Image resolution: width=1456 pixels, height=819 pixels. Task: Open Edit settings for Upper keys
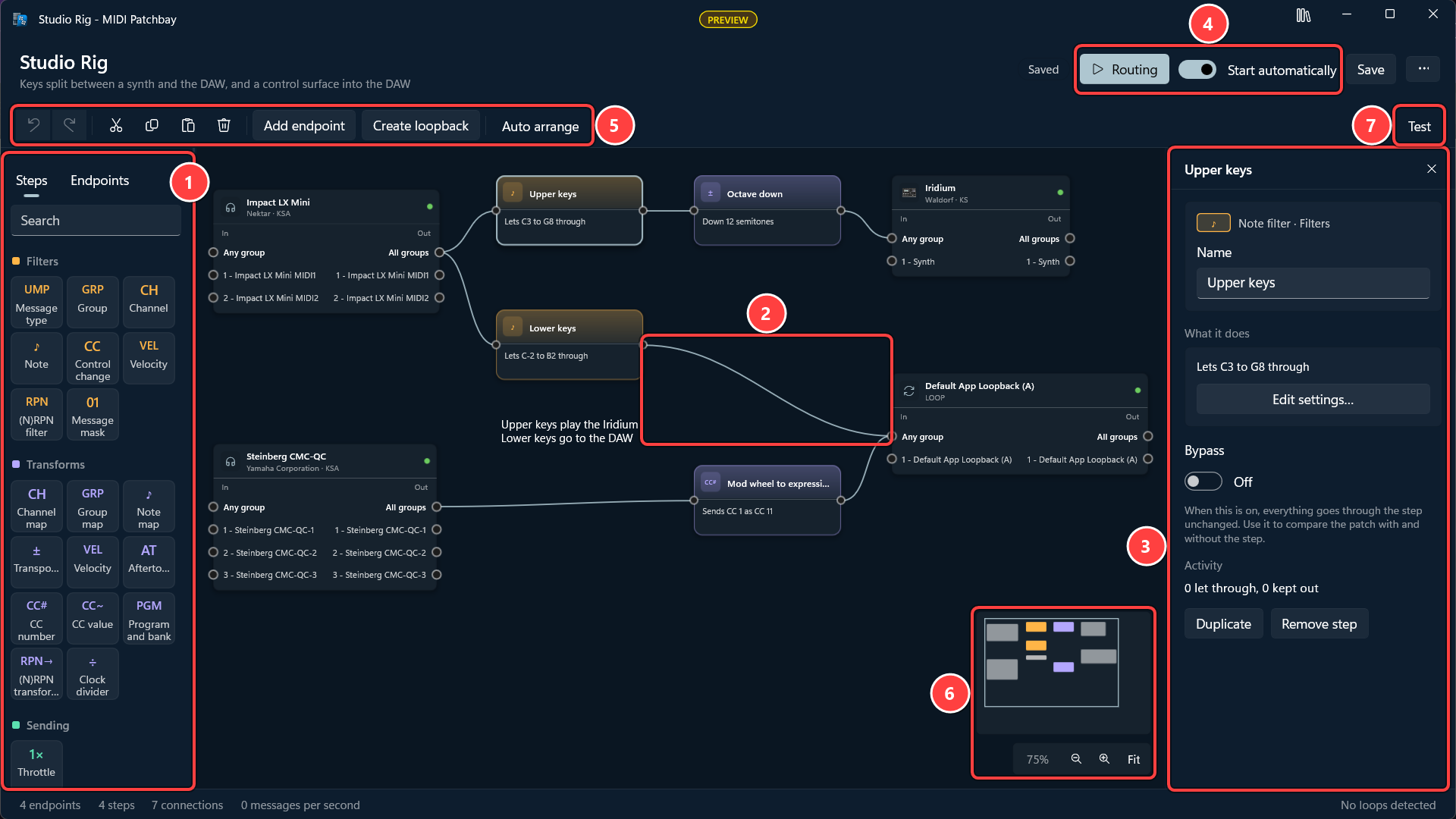pos(1313,400)
